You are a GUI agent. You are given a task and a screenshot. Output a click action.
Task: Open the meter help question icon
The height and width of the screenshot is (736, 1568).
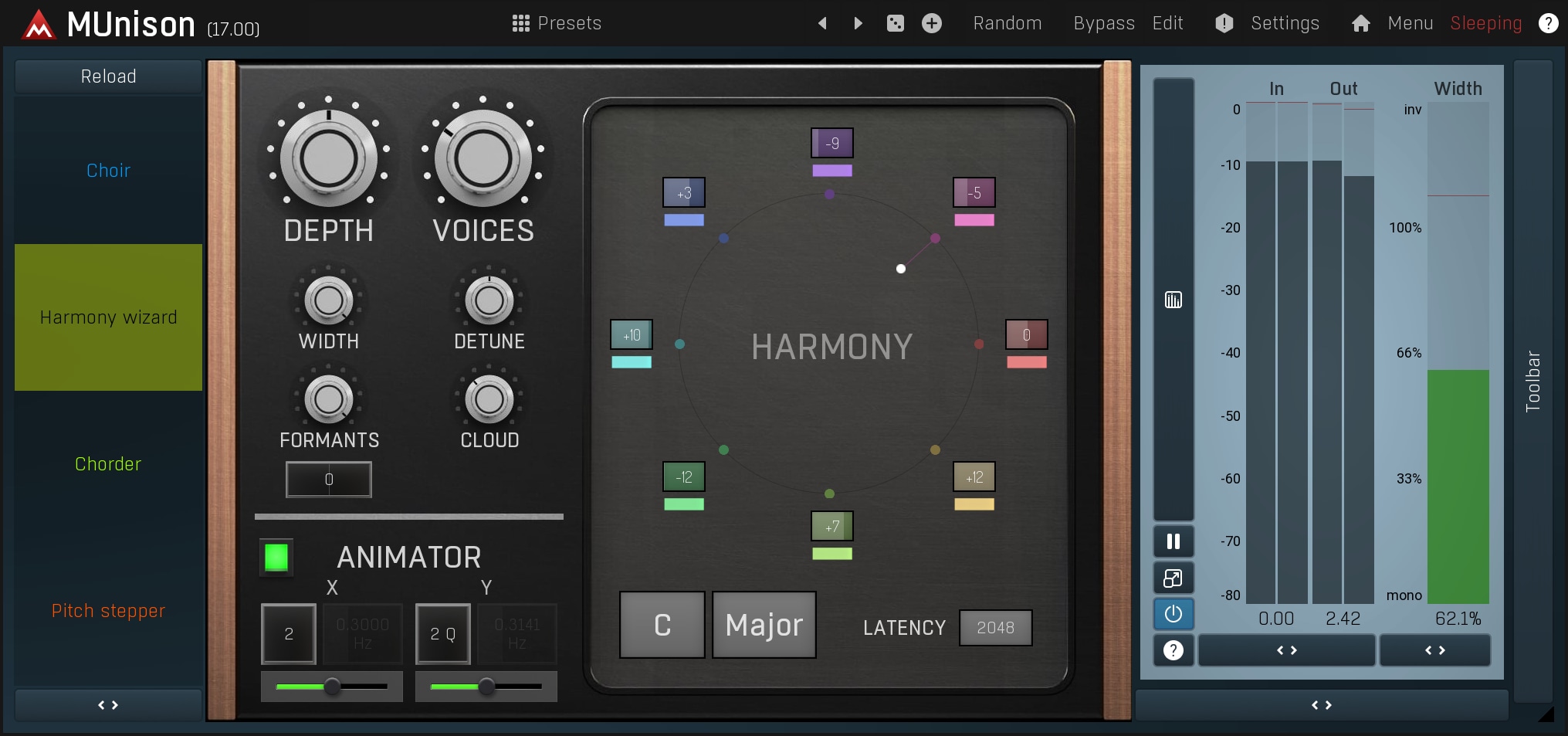pyautogui.click(x=1173, y=650)
